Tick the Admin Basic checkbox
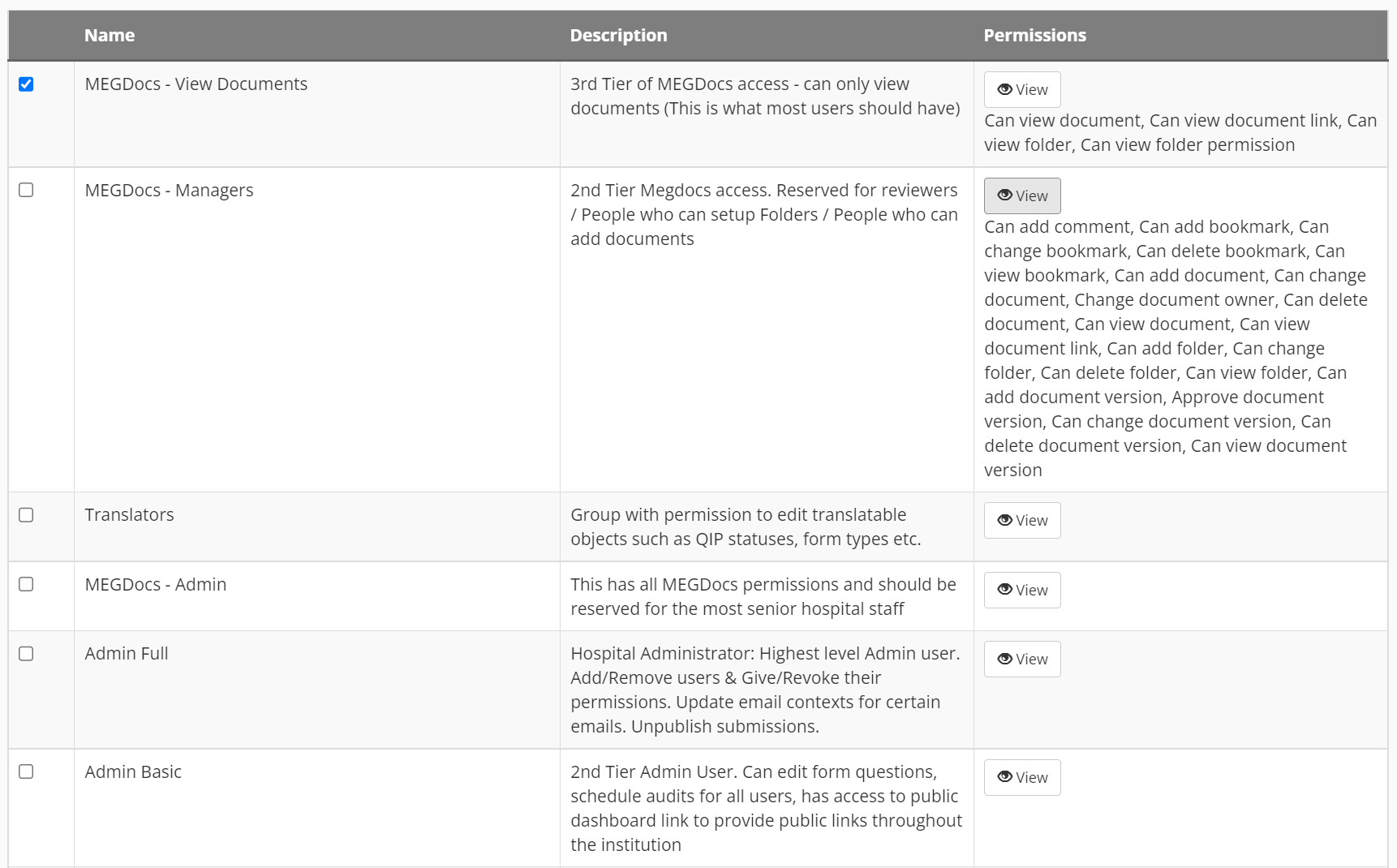Image resolution: width=1397 pixels, height=868 pixels. [27, 771]
